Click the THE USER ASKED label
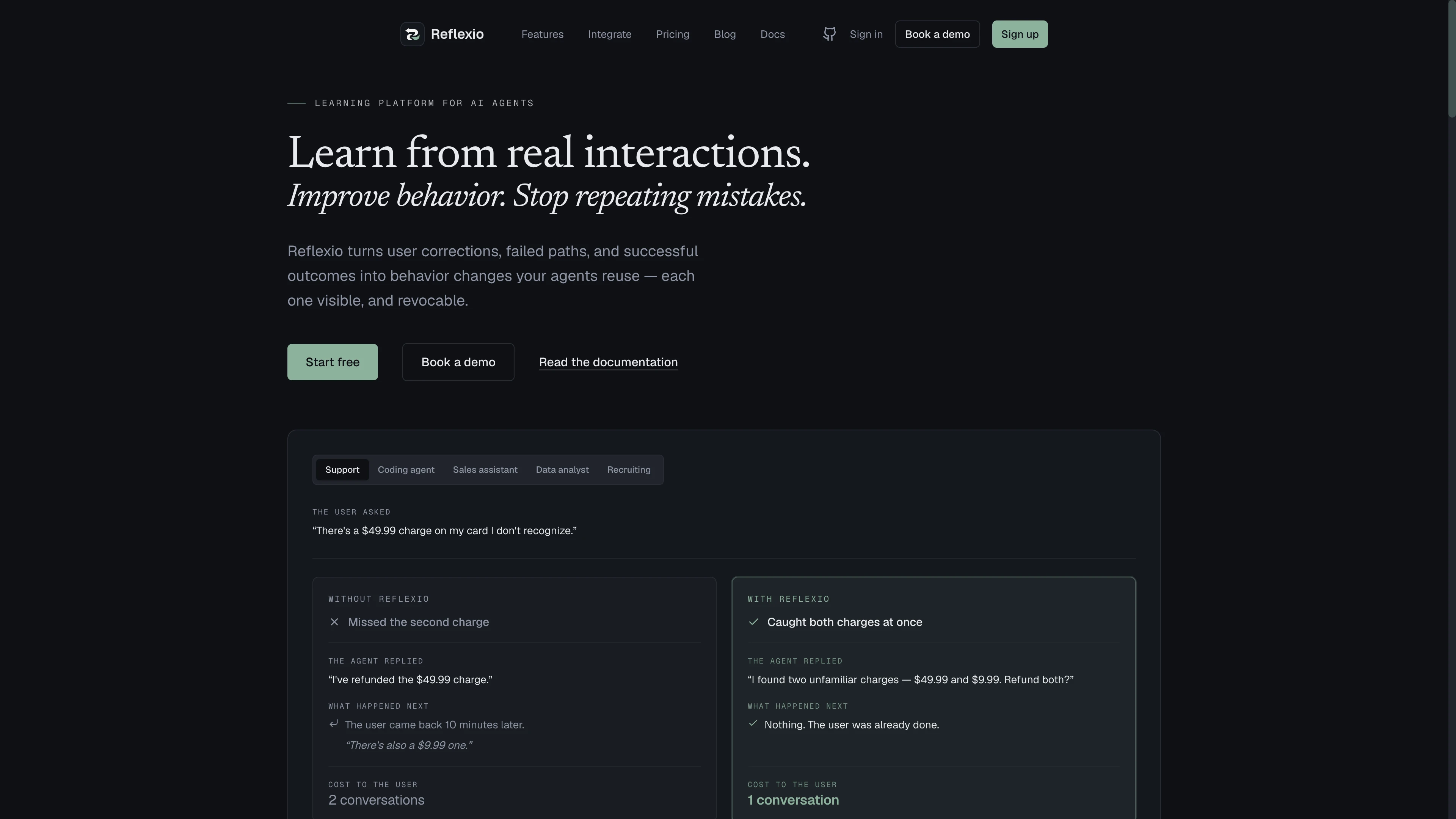Screen dimensions: 1456x819 click(x=351, y=512)
